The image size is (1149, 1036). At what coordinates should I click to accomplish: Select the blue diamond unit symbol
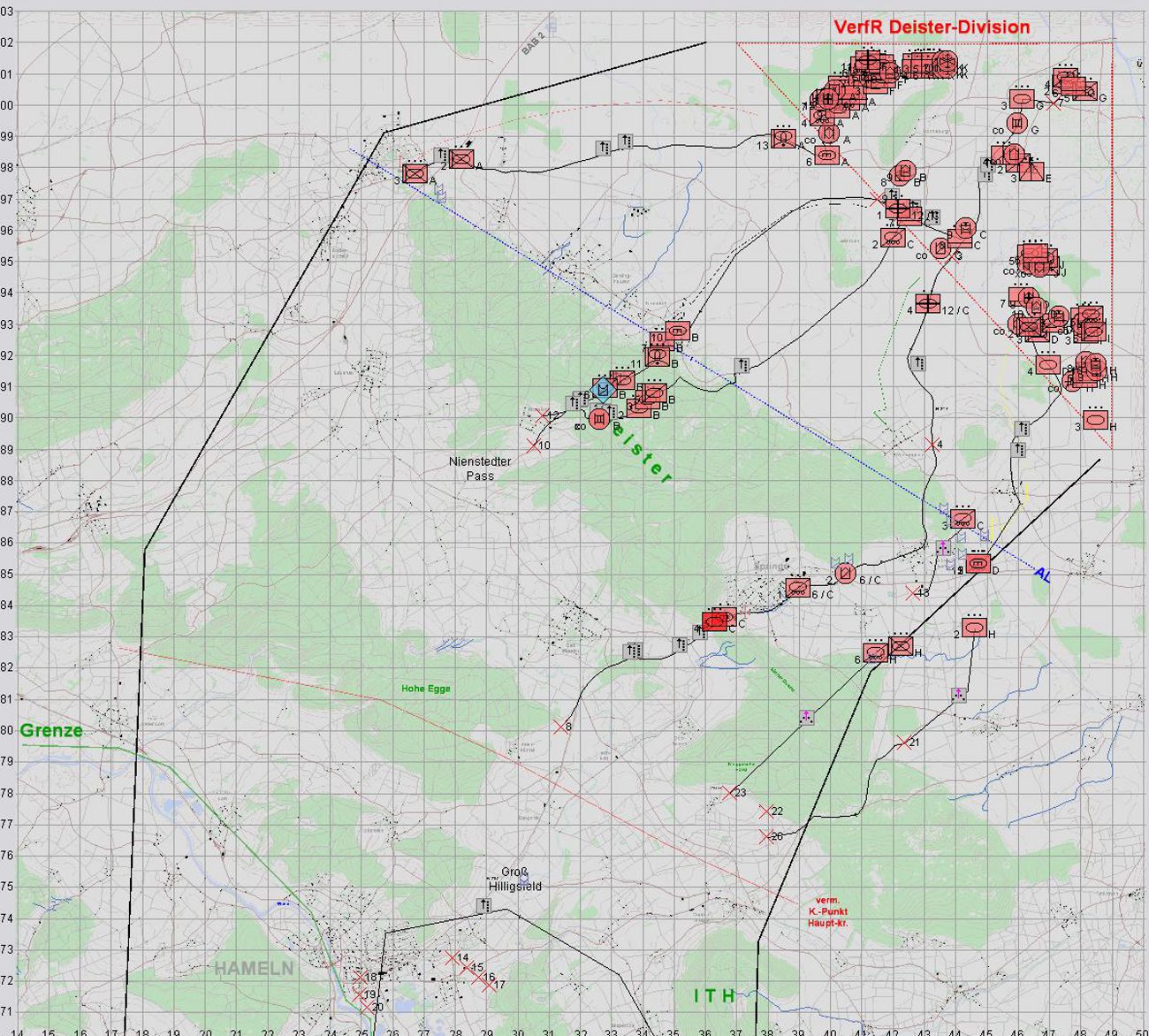point(603,389)
